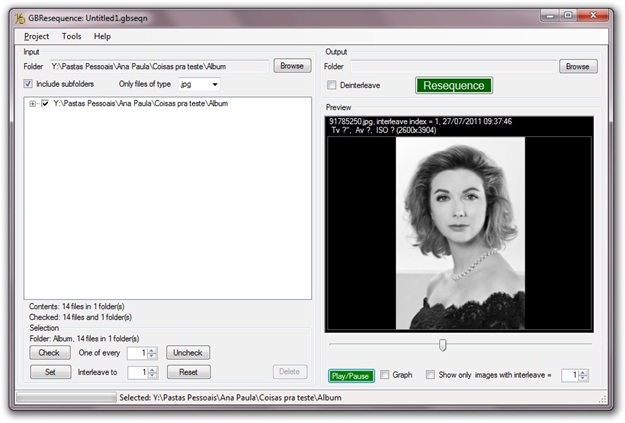This screenshot has width=625, height=423.
Task: Decrease the Show only interleave filter value
Action: coord(583,378)
